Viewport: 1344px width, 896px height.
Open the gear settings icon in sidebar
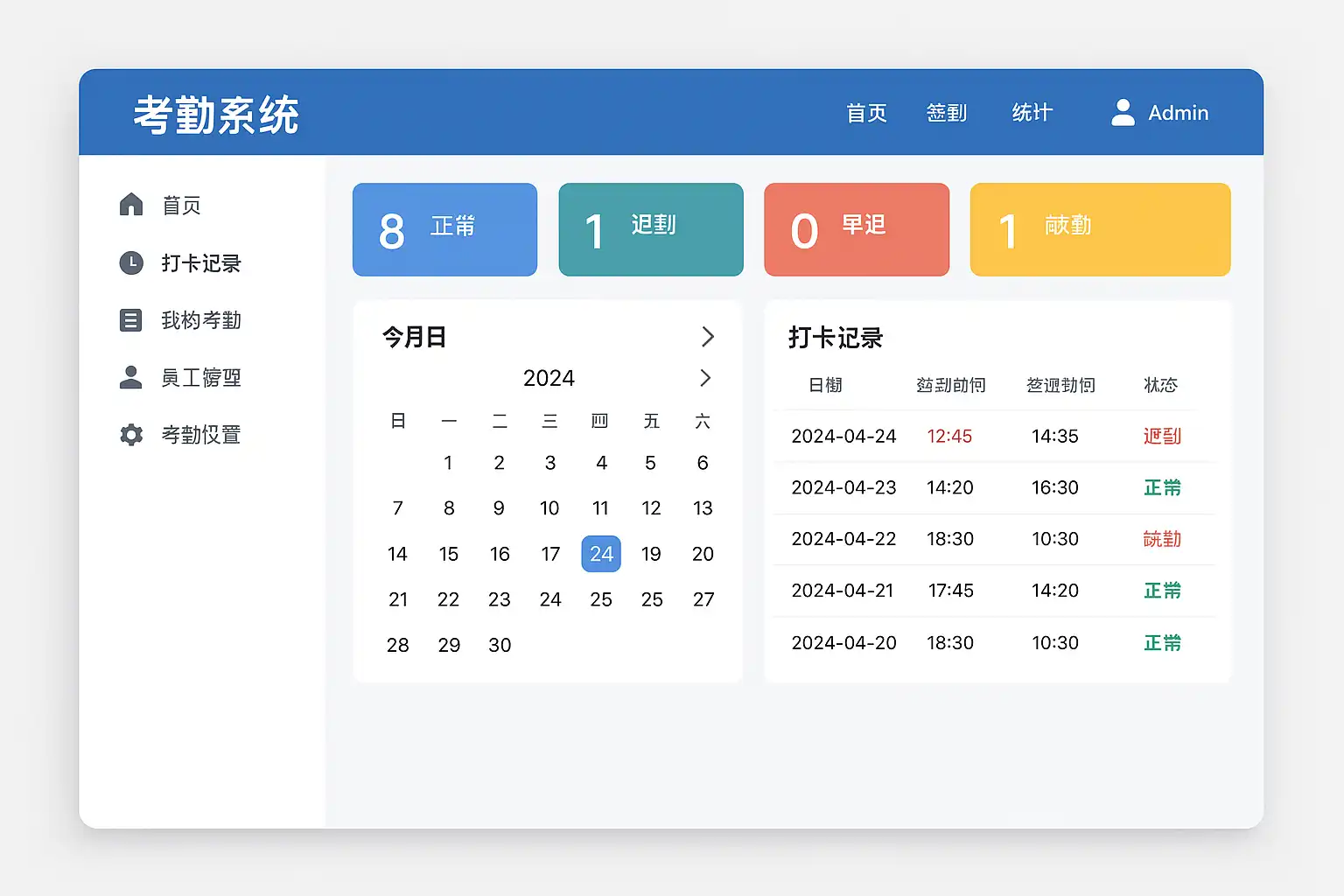(131, 435)
